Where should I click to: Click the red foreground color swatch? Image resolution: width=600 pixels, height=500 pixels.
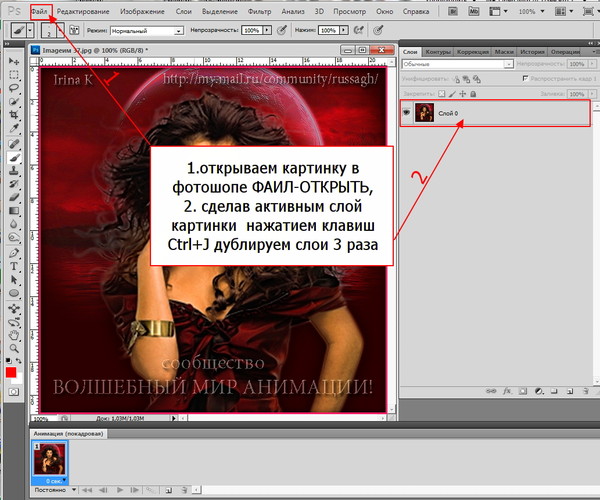(x=11, y=372)
